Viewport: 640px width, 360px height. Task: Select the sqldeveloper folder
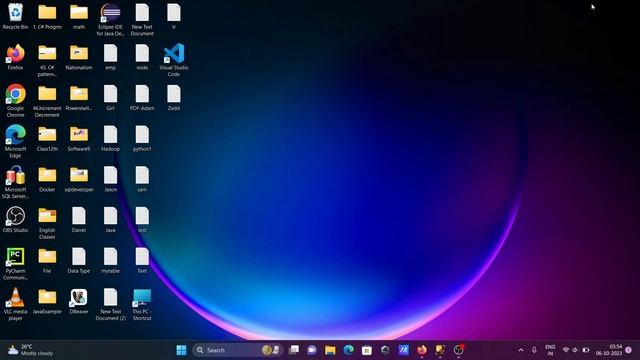79,179
